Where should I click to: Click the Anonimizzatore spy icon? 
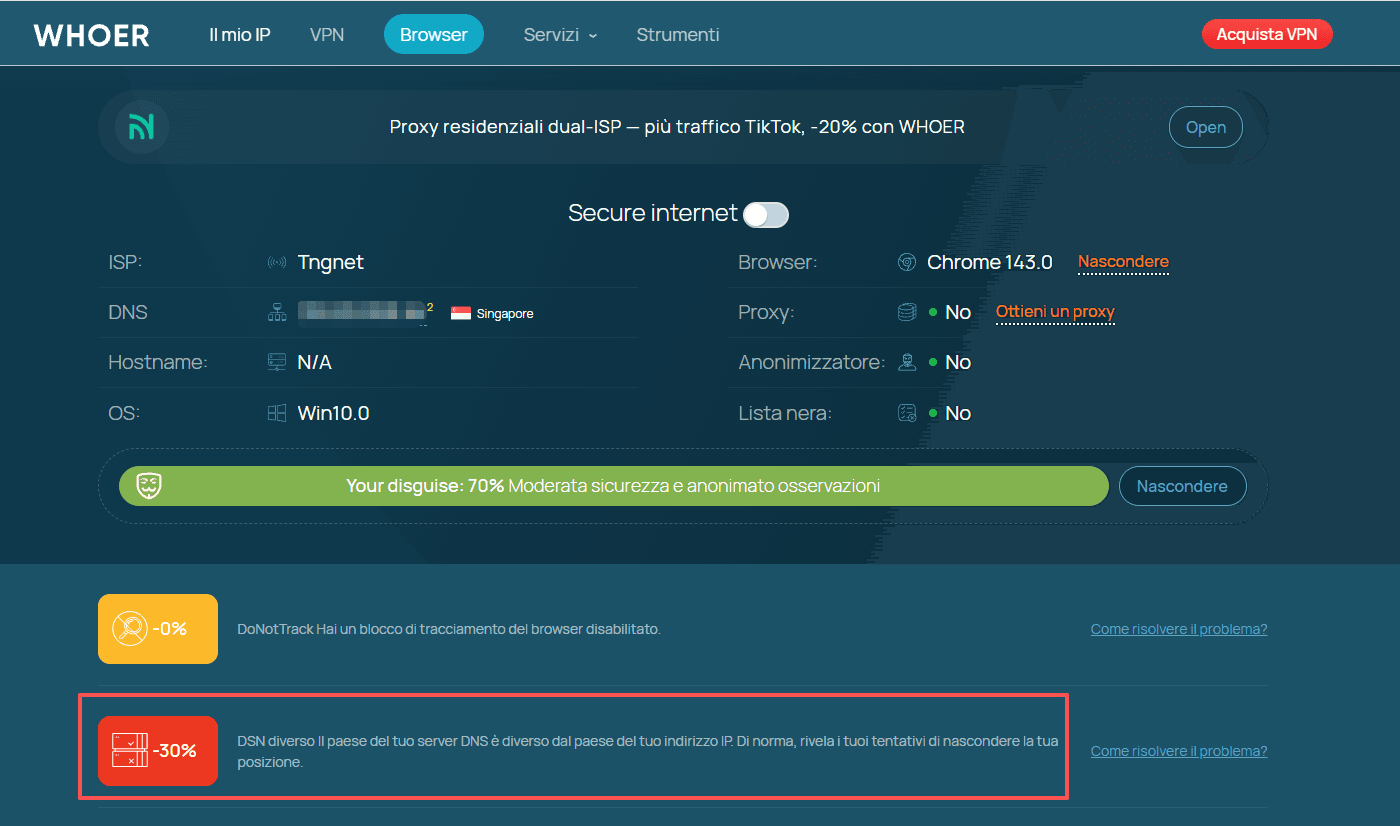coord(907,362)
